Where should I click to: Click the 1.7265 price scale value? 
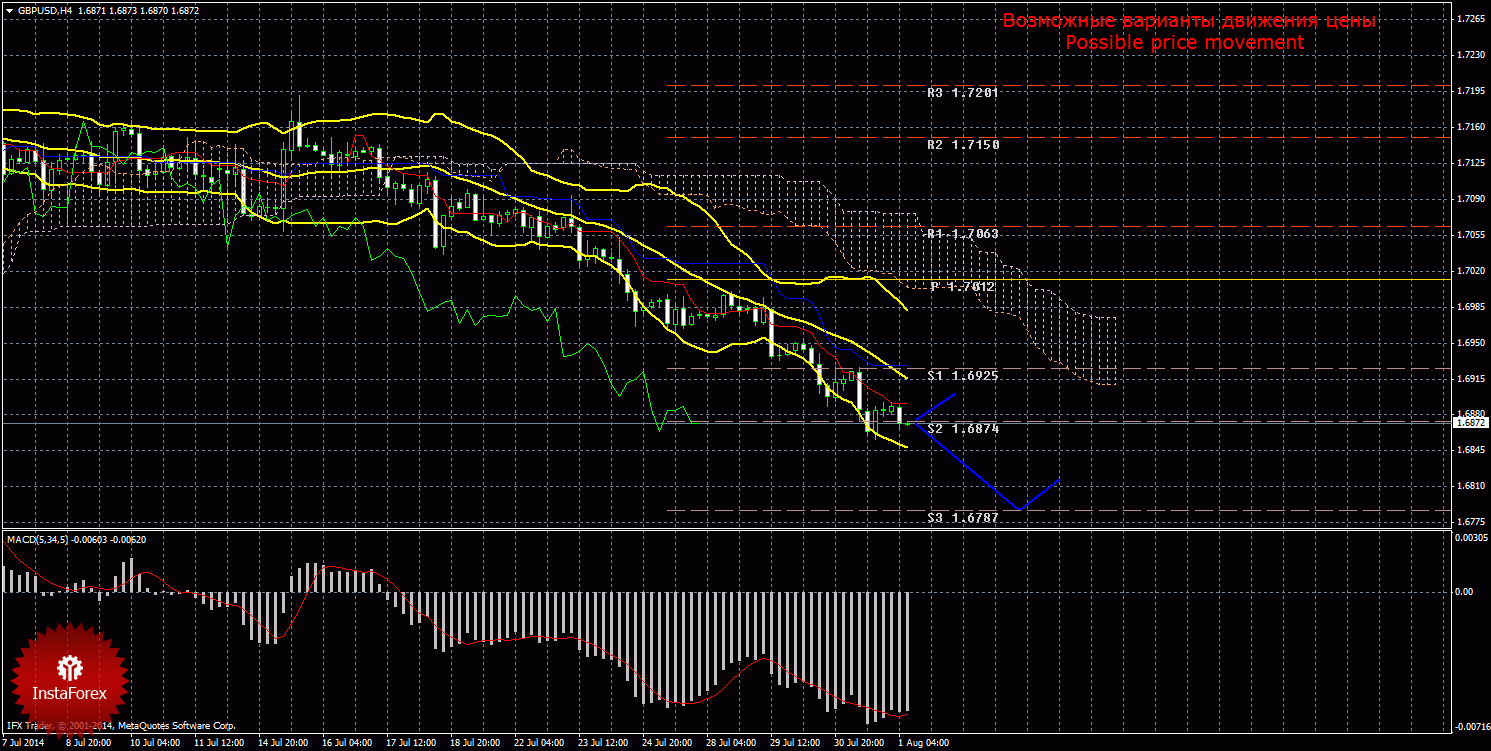coord(1470,19)
